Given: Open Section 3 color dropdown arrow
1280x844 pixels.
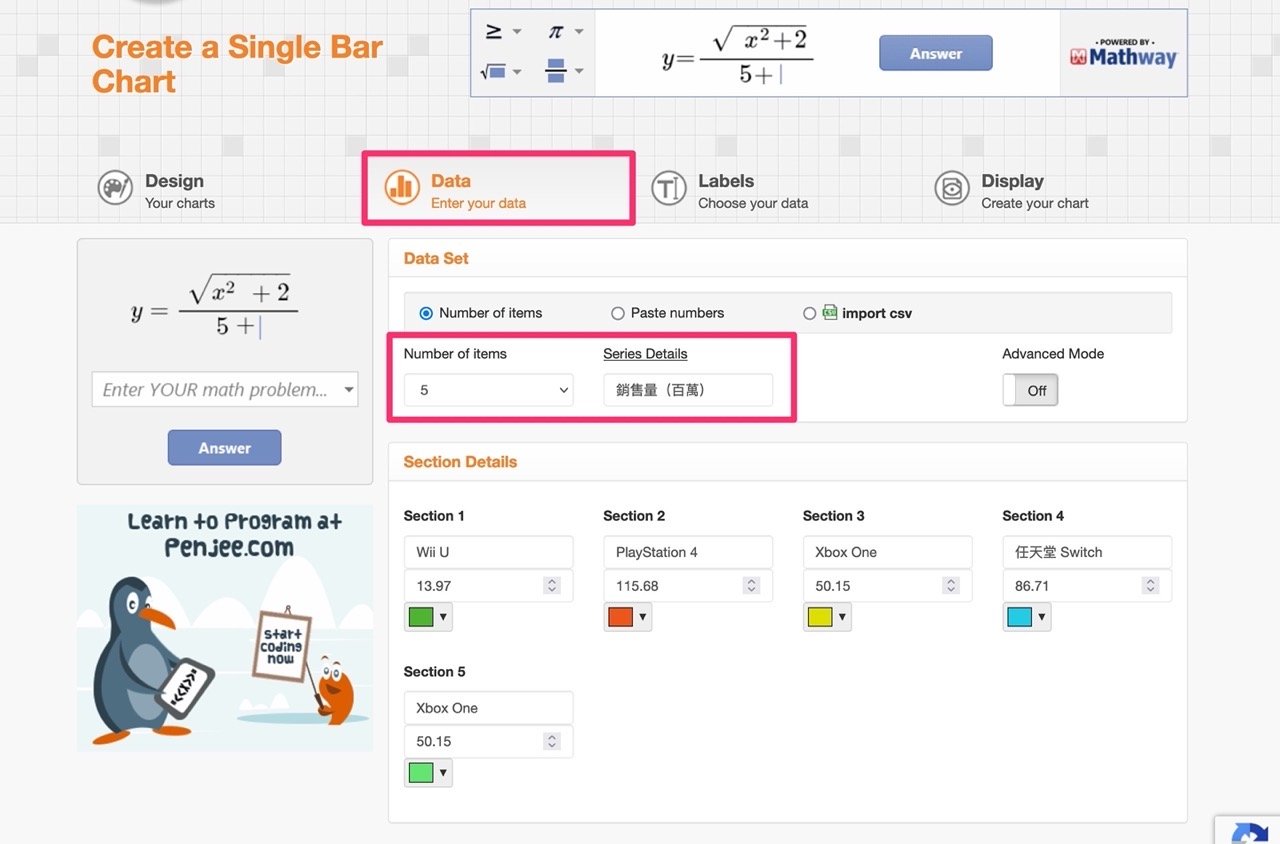Looking at the screenshot, I should pos(842,617).
